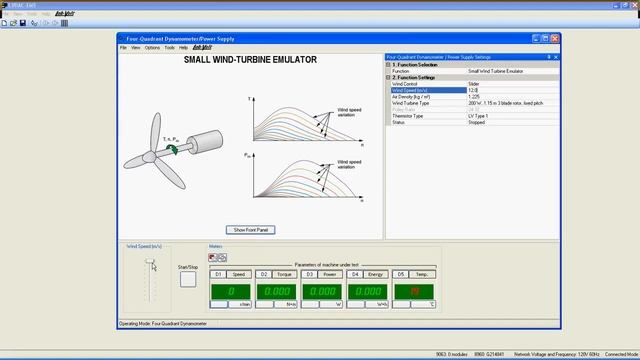Click the D2 meter button
640x360 pixels.
(x=264, y=274)
